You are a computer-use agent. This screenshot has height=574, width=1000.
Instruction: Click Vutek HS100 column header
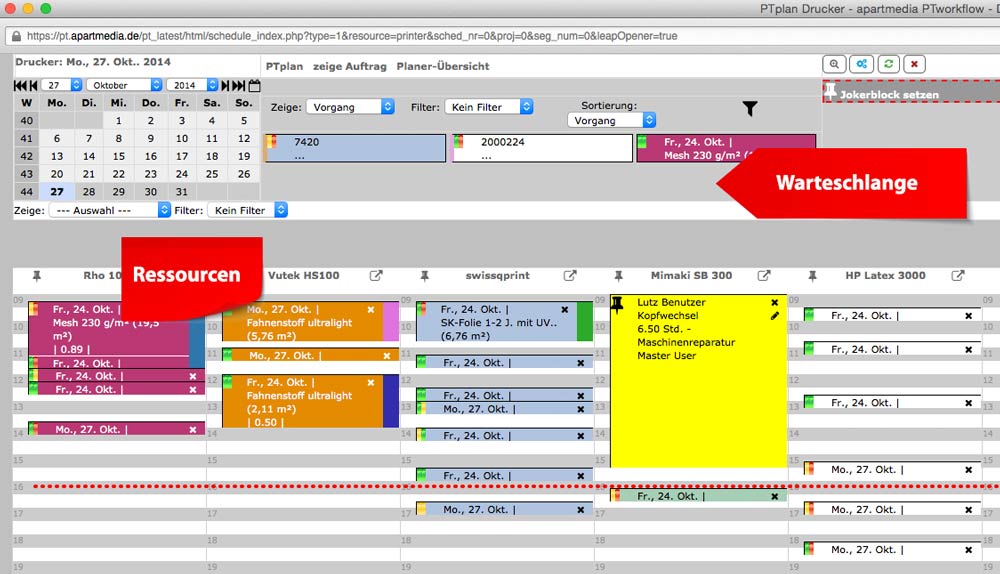(304, 276)
